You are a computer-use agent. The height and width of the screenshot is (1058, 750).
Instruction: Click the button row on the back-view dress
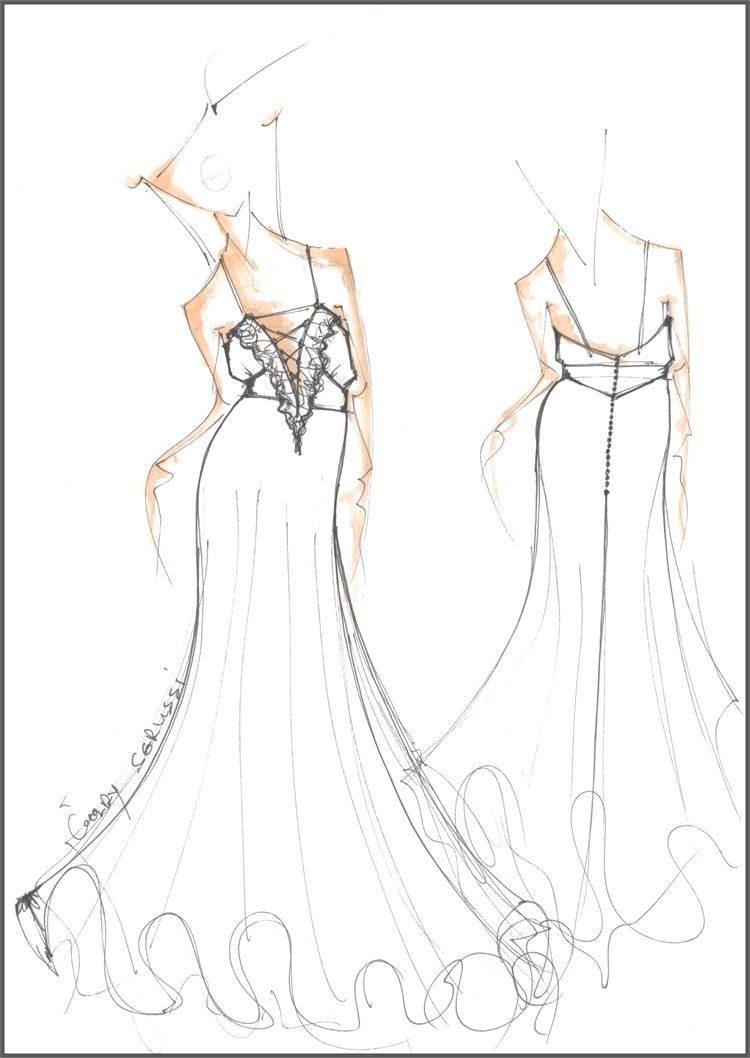pos(607,430)
